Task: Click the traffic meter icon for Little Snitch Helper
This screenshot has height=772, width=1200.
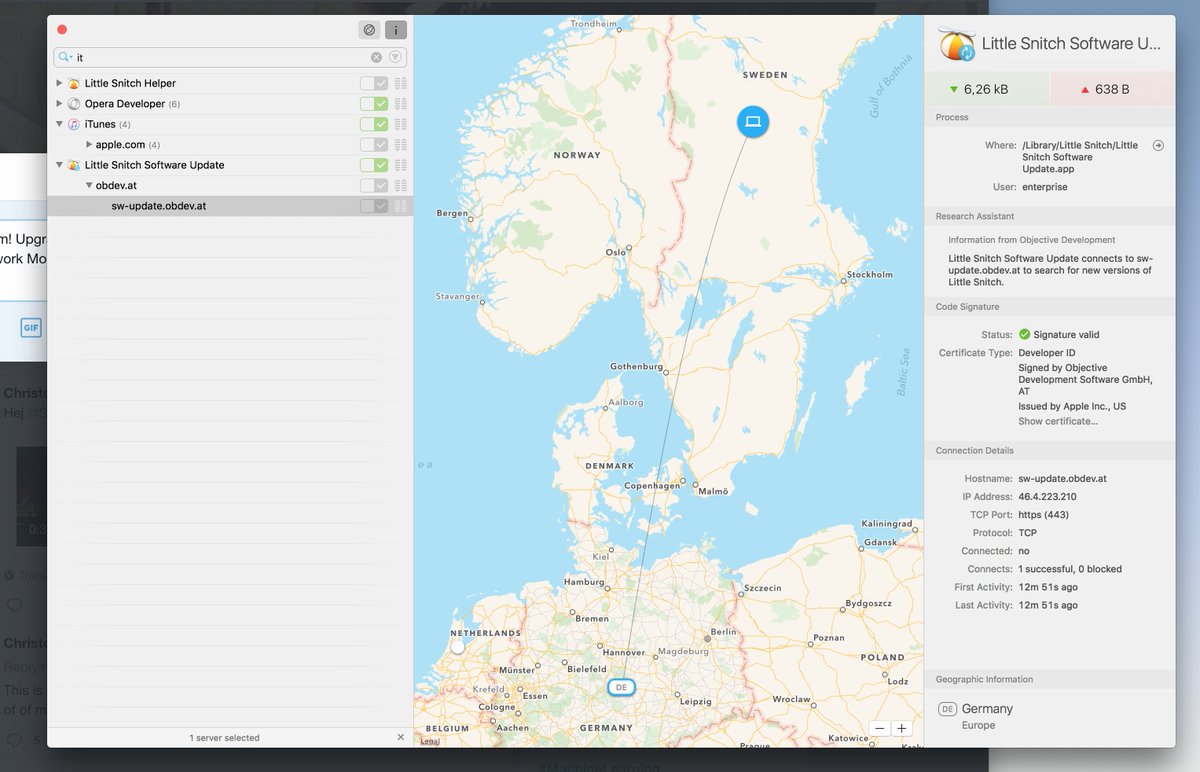Action: tap(401, 83)
